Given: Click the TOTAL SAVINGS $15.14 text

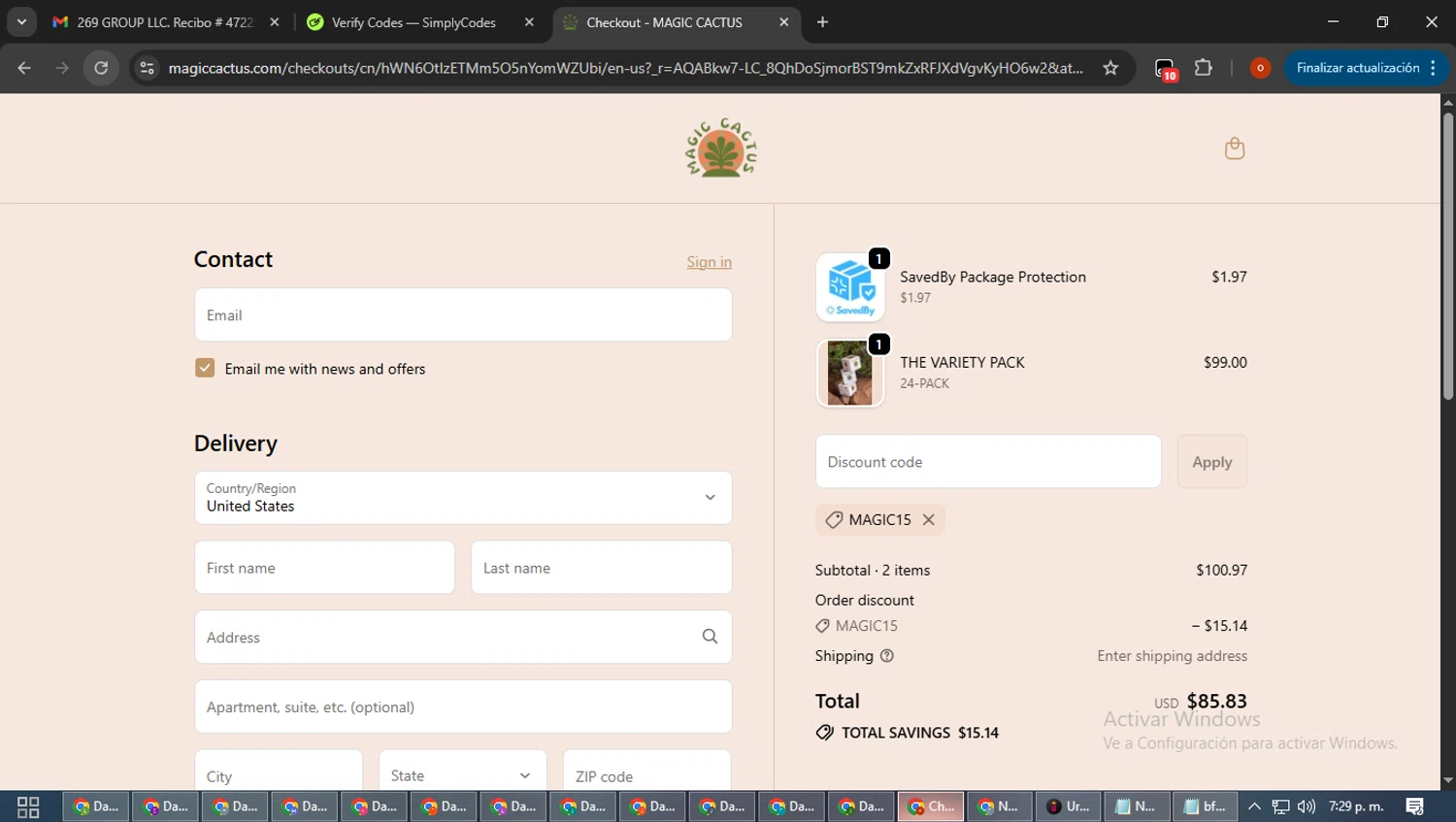Looking at the screenshot, I should coord(920,733).
